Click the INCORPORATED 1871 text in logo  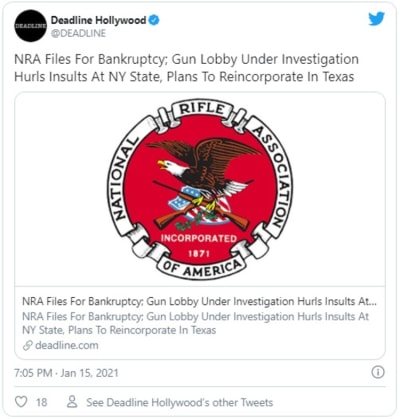(x=199, y=246)
